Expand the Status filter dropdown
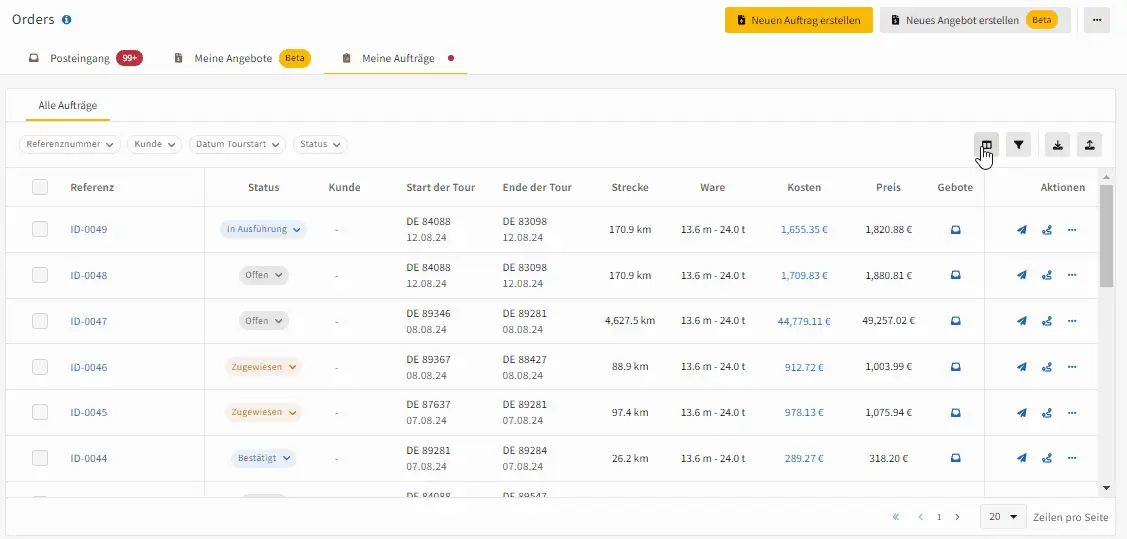This screenshot has width=1127, height=539. pos(321,144)
